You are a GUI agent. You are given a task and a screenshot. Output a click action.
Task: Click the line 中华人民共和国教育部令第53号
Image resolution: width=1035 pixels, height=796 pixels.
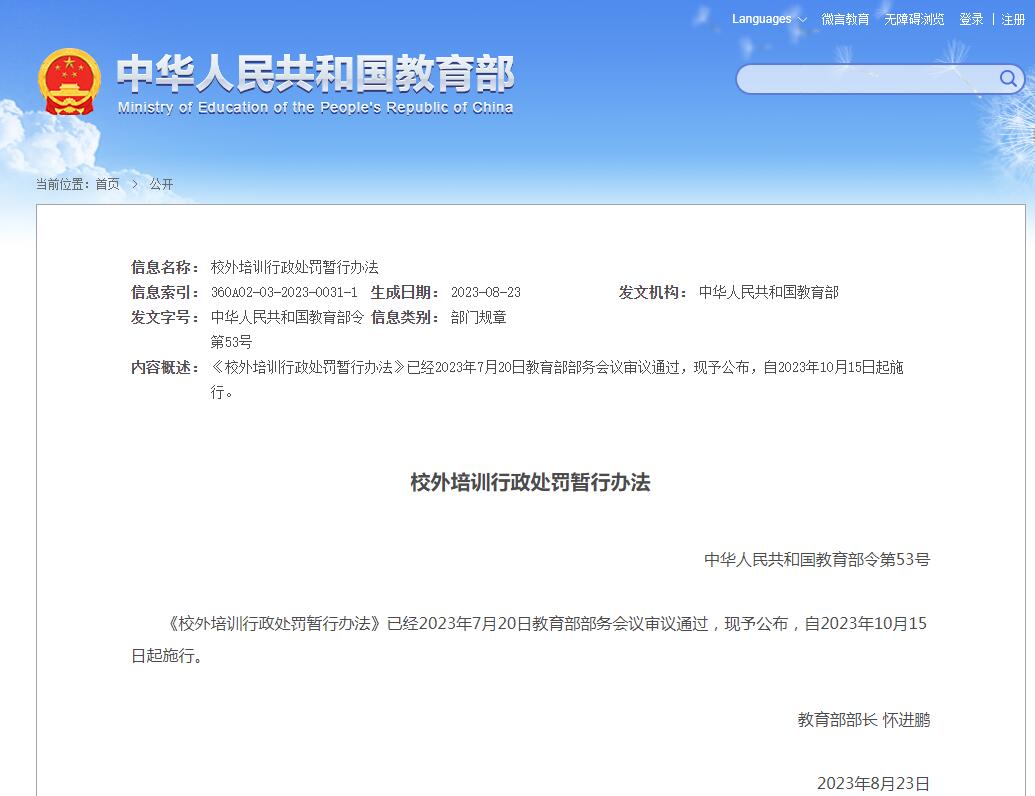point(817,560)
